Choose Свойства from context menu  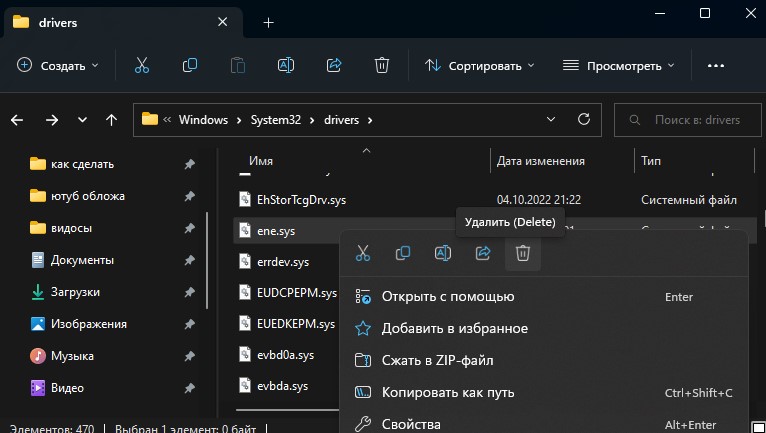click(544, 423)
